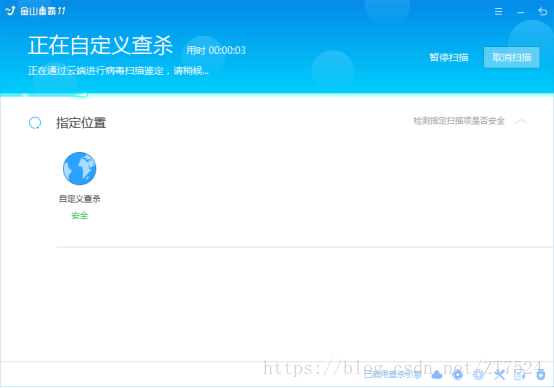Click the elapsed time 用时 00:00:03

216,51
